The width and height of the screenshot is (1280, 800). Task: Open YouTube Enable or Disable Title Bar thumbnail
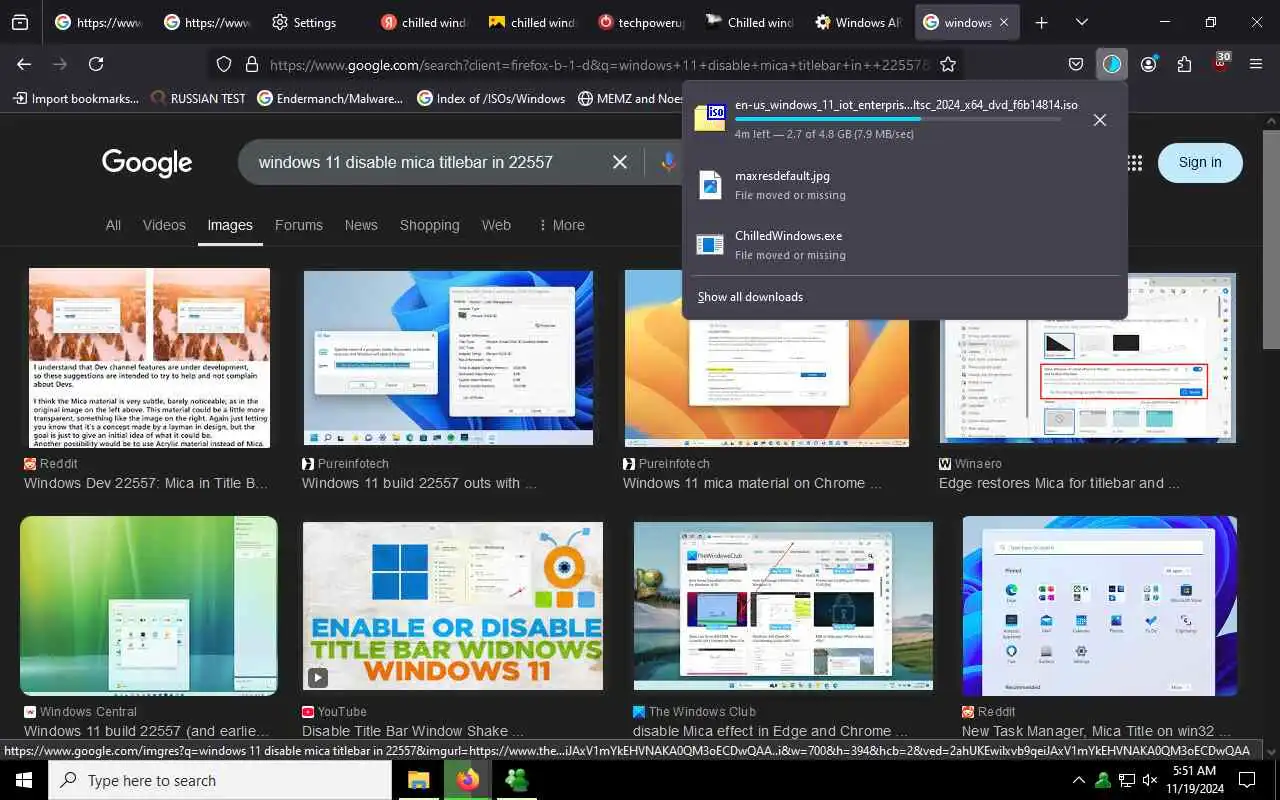tap(452, 606)
